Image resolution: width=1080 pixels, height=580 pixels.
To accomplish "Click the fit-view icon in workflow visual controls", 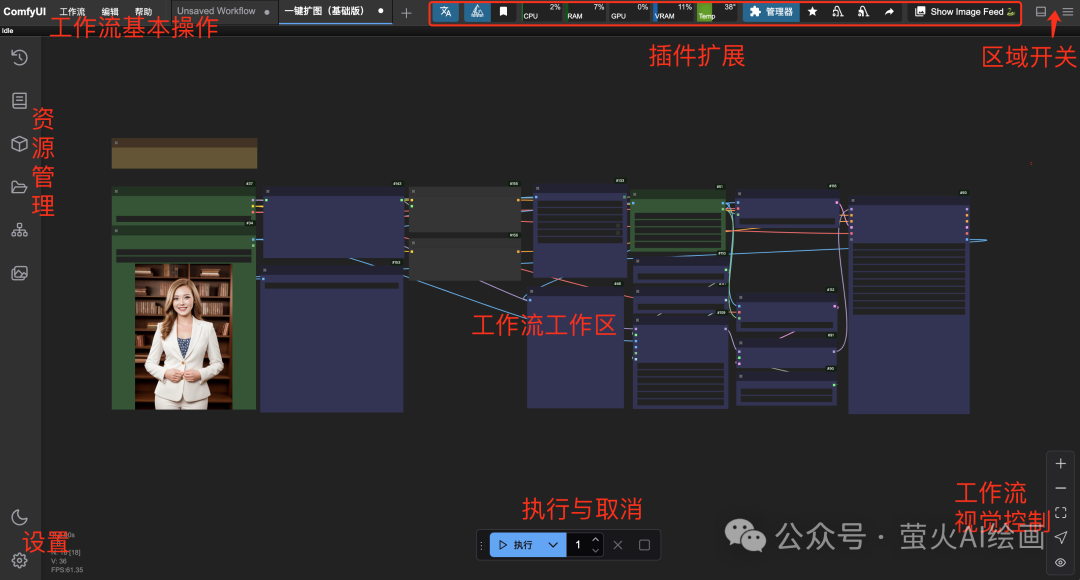I will (x=1060, y=513).
